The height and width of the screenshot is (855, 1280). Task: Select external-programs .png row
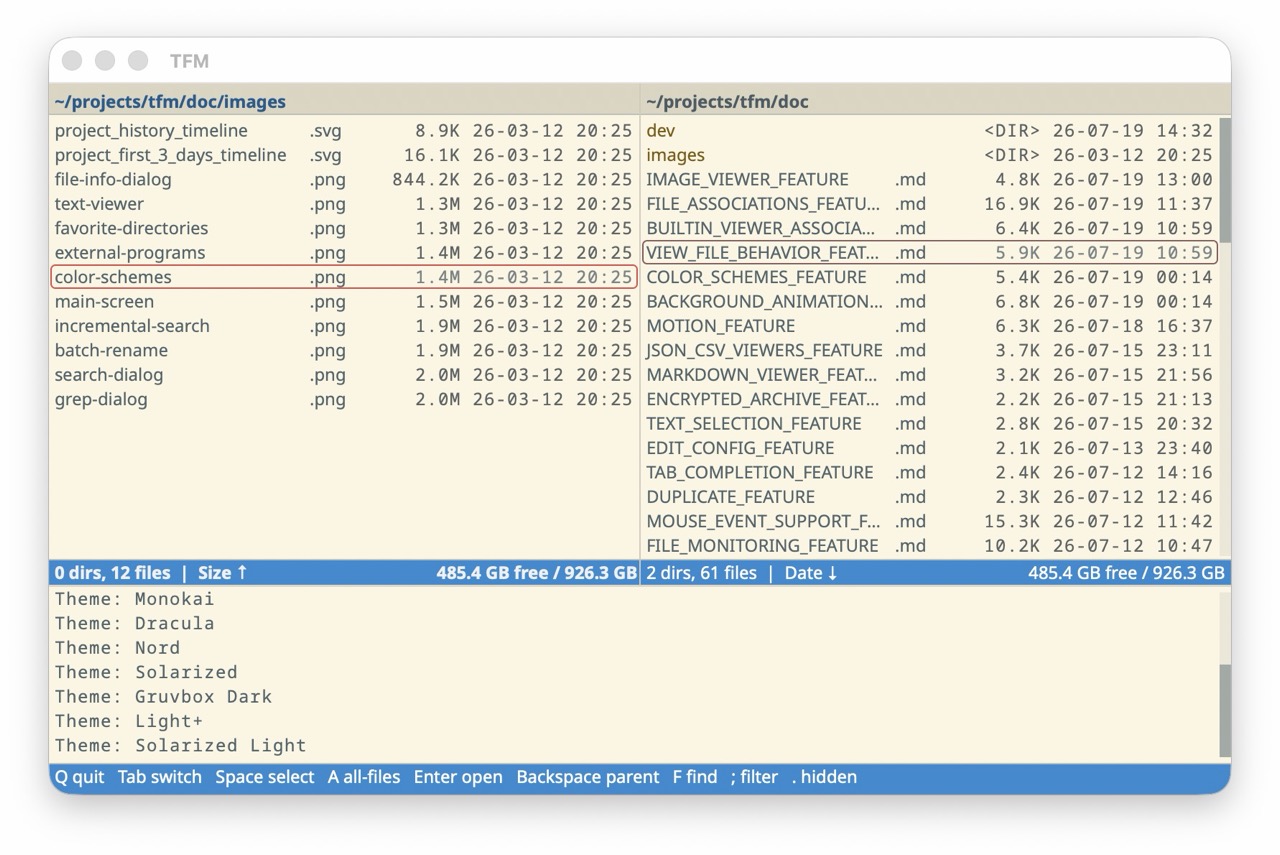(344, 253)
